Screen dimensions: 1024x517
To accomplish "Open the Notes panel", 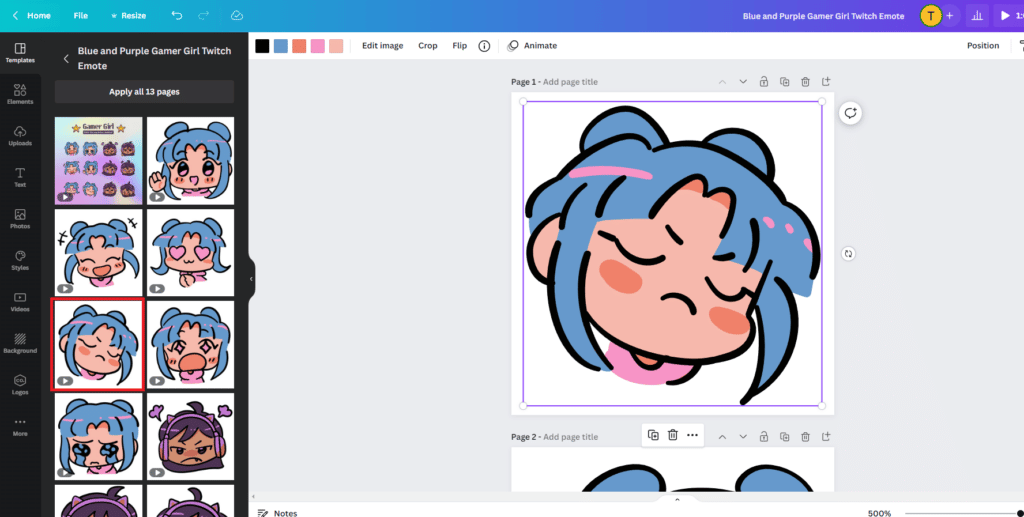I will [278, 513].
